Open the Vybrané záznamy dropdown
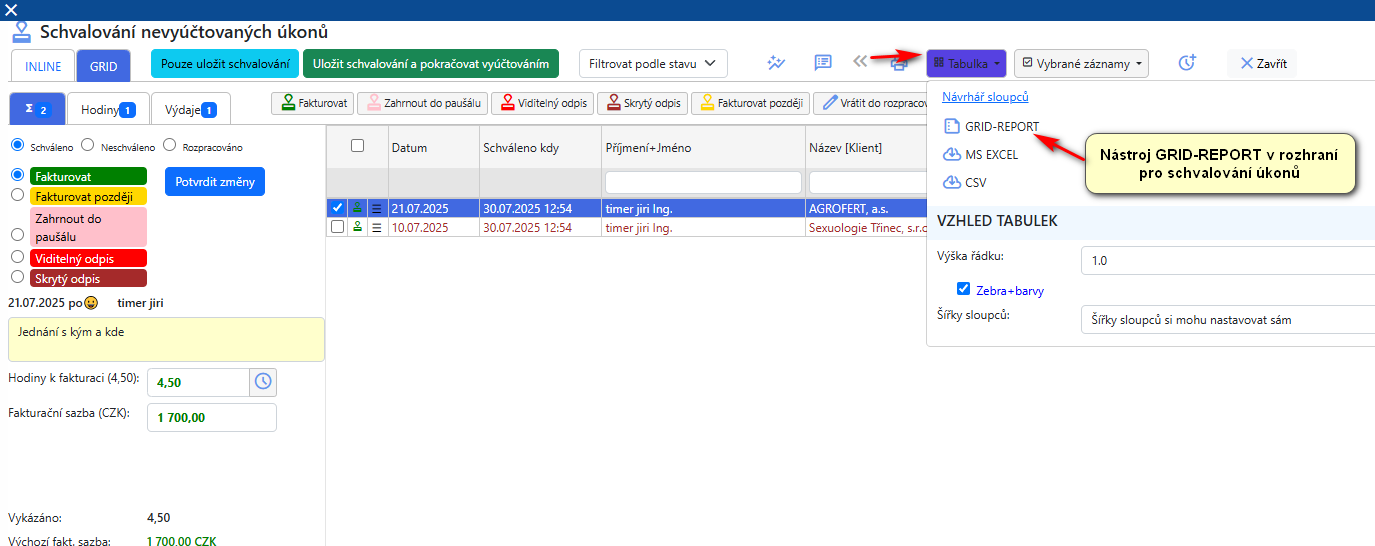This screenshot has height=546, width=1375. [1081, 64]
